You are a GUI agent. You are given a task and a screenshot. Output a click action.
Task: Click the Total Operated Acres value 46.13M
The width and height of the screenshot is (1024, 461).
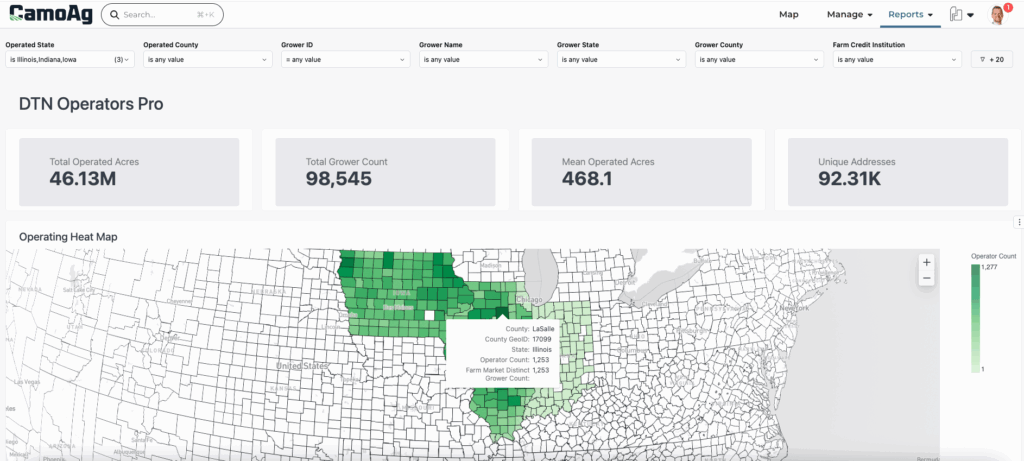pyautogui.click(x=82, y=178)
